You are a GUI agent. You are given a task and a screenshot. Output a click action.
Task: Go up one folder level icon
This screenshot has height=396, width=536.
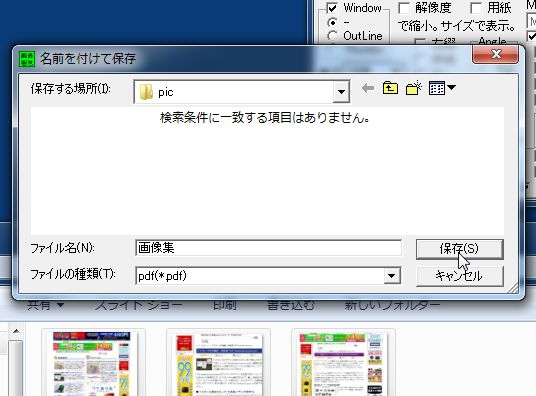pos(390,88)
